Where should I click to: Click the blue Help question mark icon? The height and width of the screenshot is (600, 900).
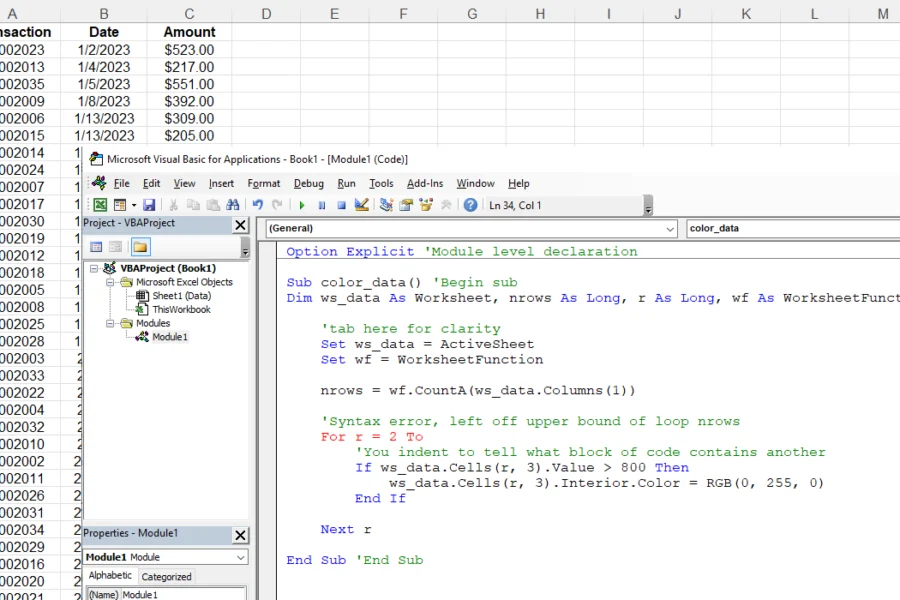[470, 205]
